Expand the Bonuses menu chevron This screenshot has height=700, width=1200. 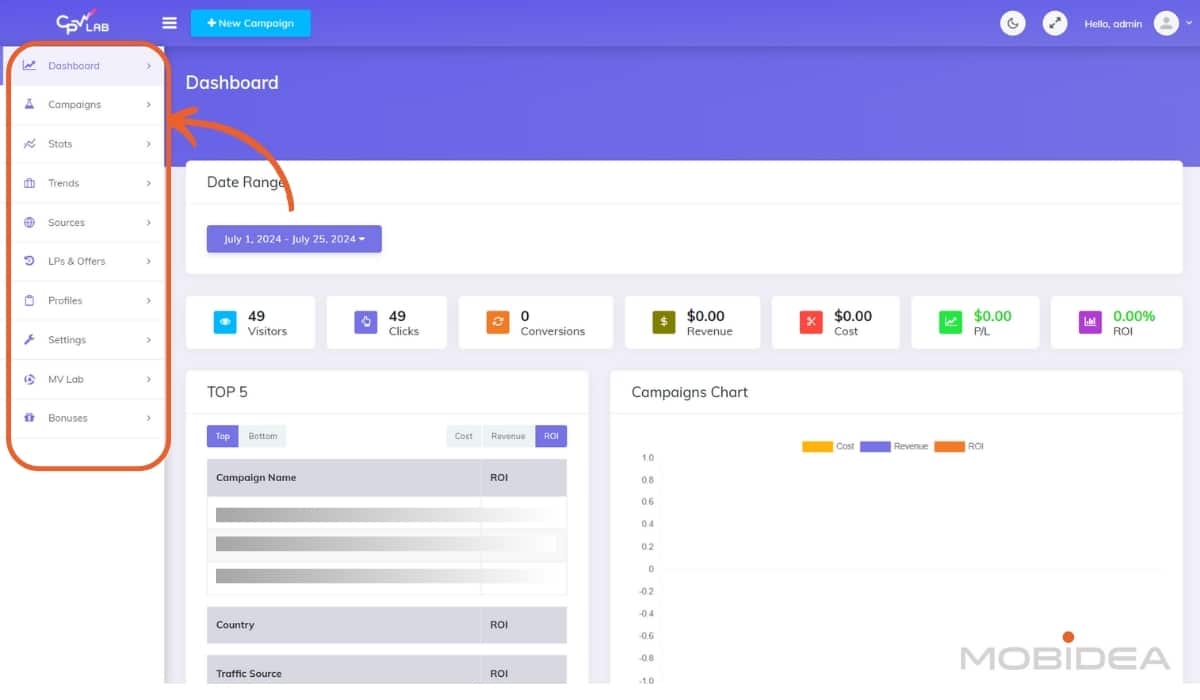(148, 418)
